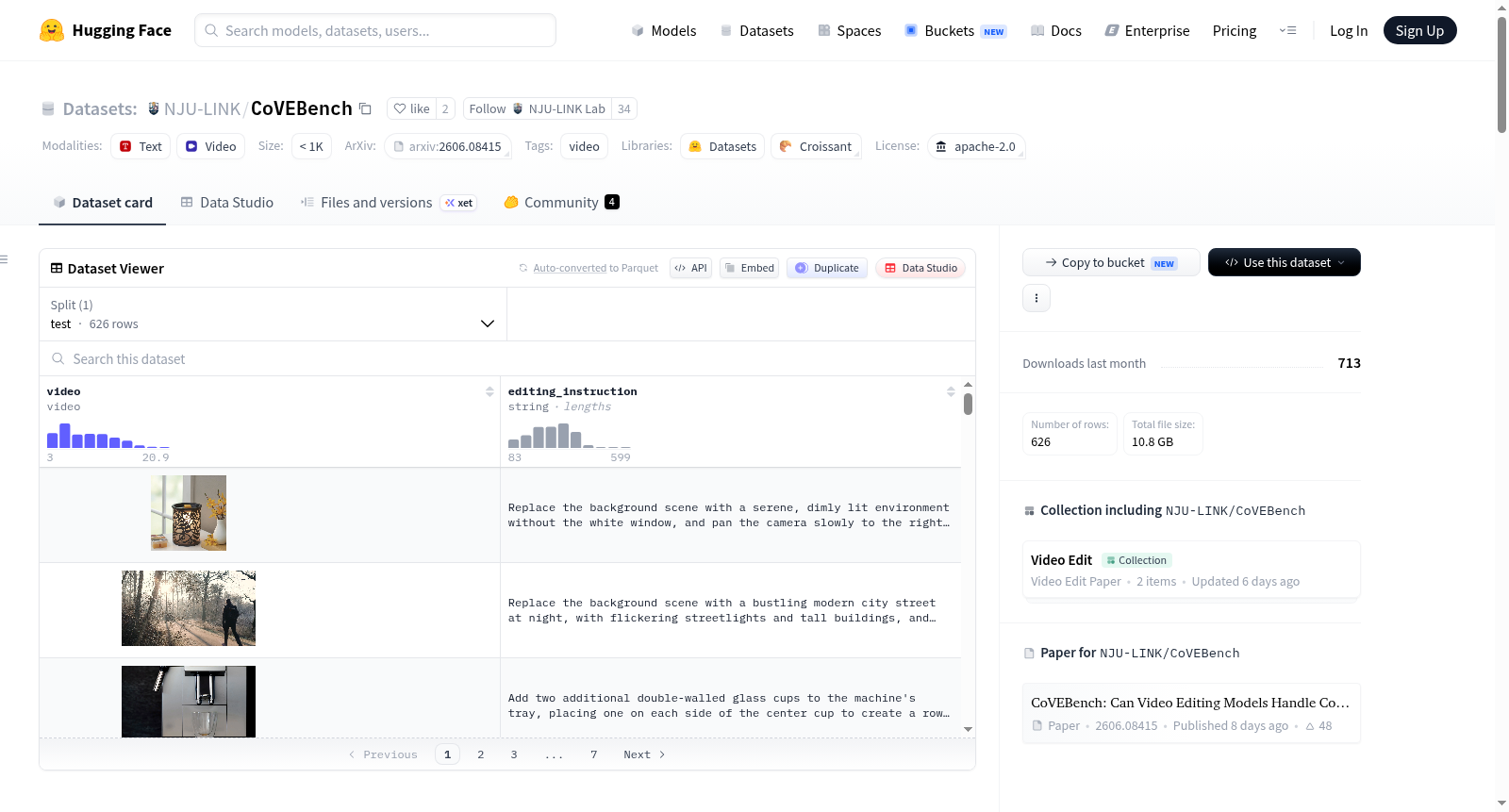
Task: Expand the Split test dropdown
Action: coord(273,314)
